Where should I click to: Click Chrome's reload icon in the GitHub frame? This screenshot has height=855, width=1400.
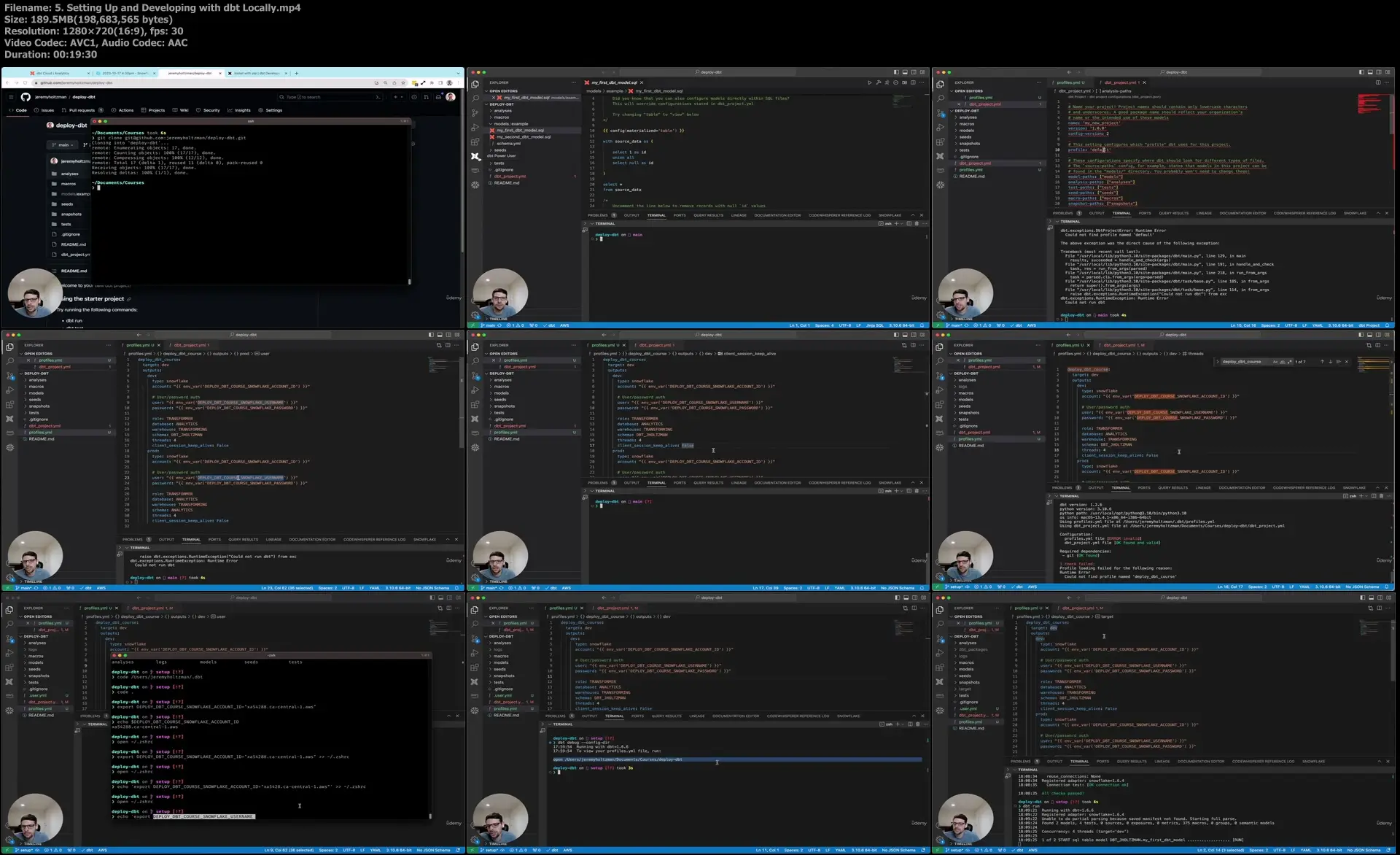25,82
